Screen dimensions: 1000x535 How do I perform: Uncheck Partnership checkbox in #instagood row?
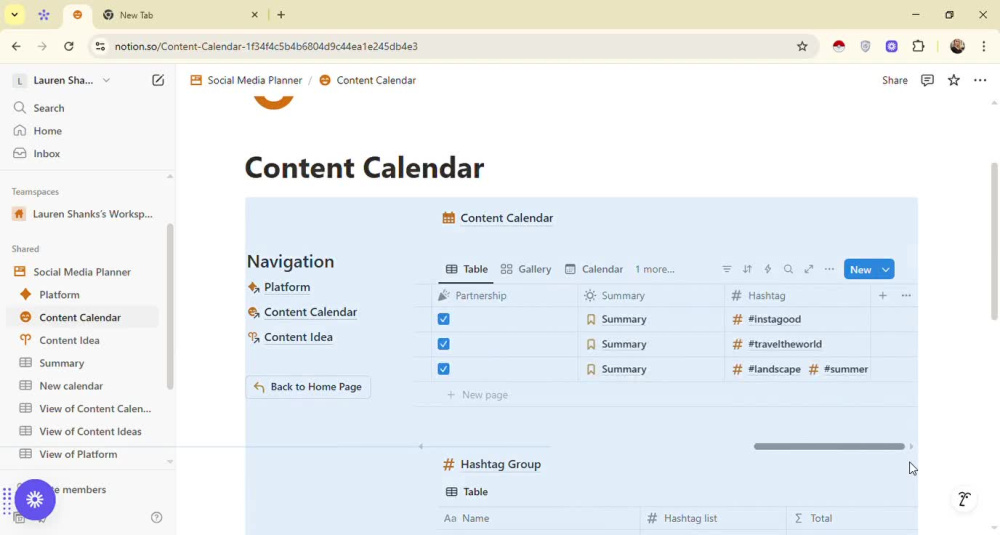tap(444, 319)
